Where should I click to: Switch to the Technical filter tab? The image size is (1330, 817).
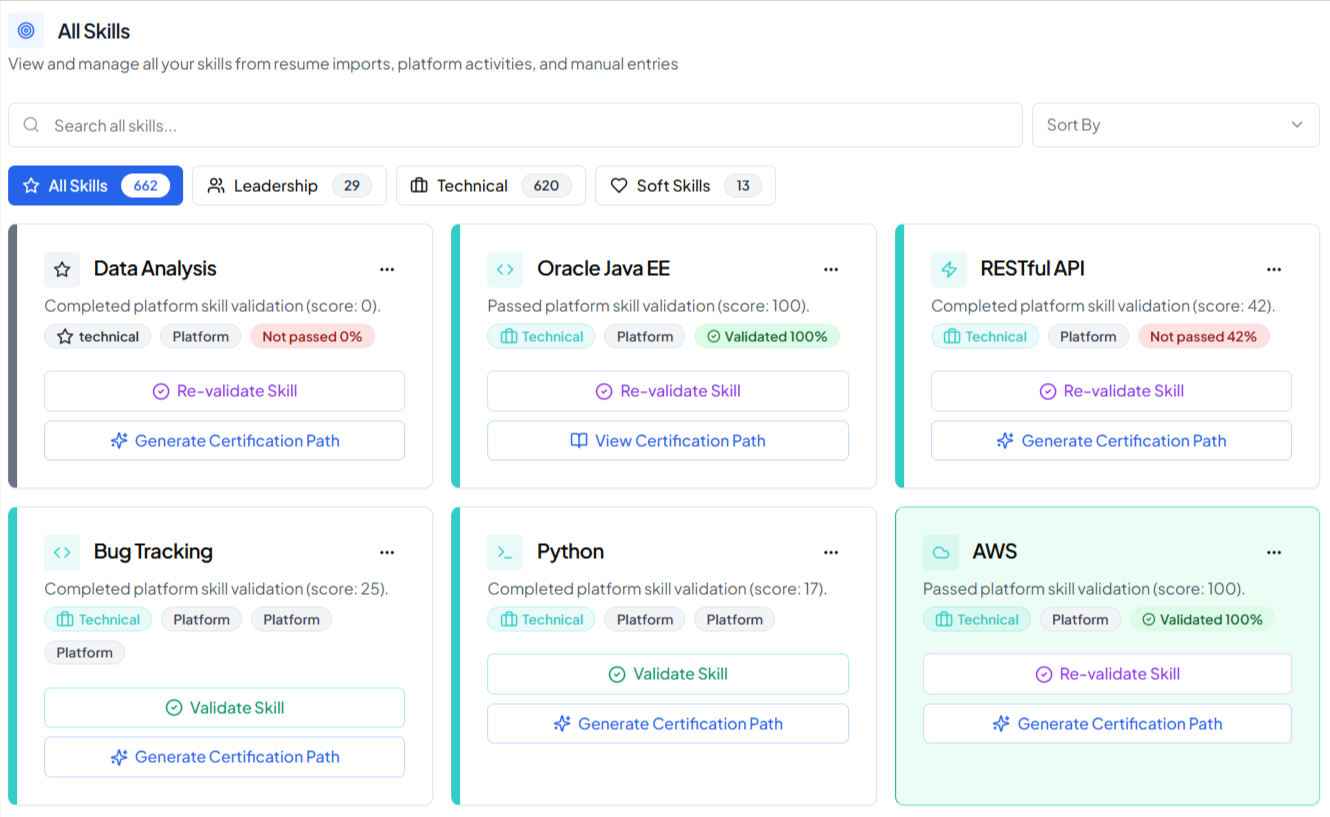[x=491, y=186]
